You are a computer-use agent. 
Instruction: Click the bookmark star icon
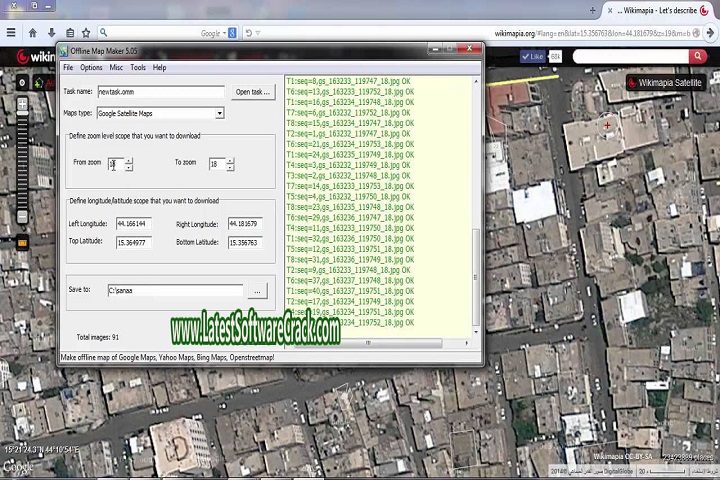tap(86, 33)
